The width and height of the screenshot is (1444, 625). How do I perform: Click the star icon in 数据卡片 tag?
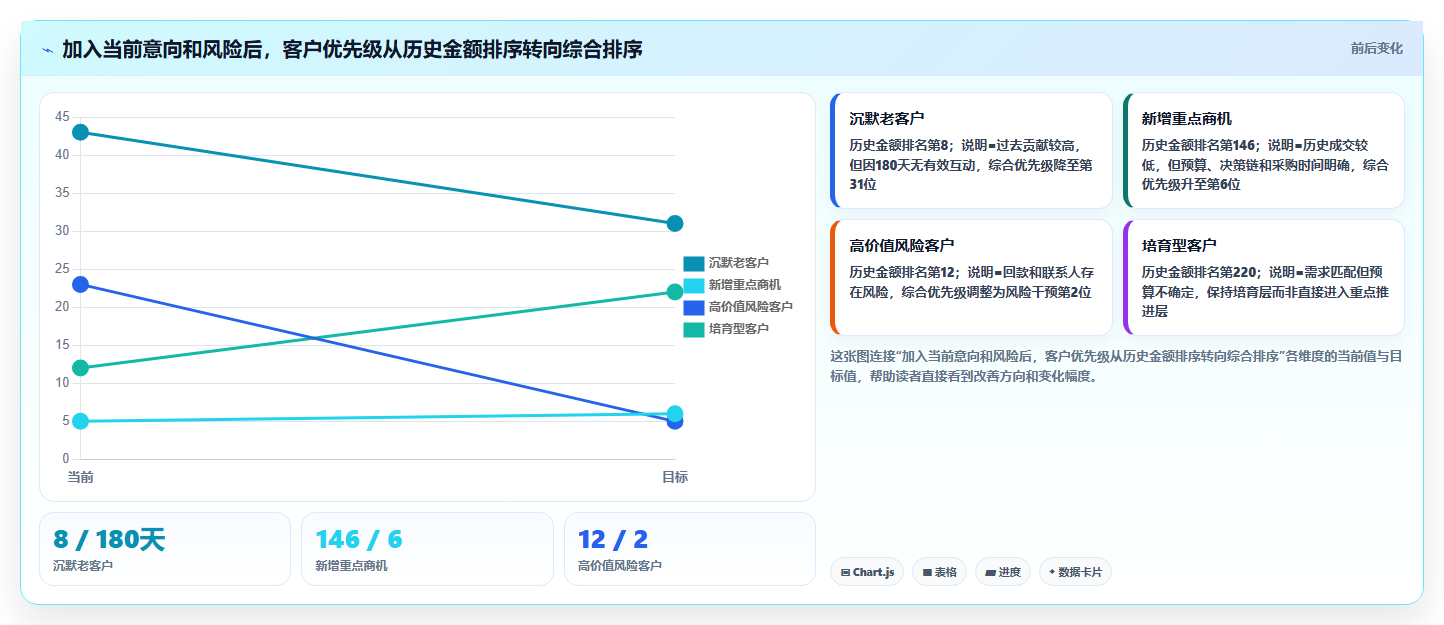(x=1052, y=573)
